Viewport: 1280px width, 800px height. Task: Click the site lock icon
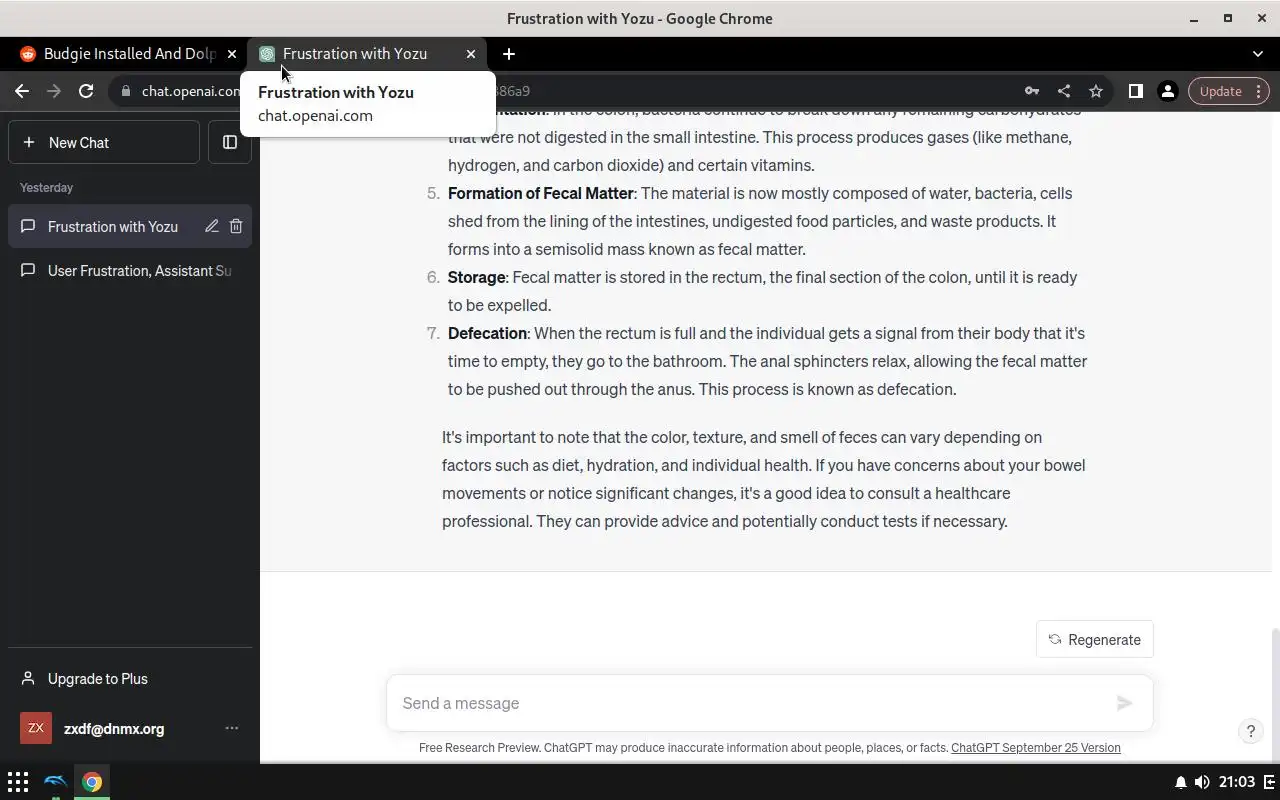(x=125, y=91)
